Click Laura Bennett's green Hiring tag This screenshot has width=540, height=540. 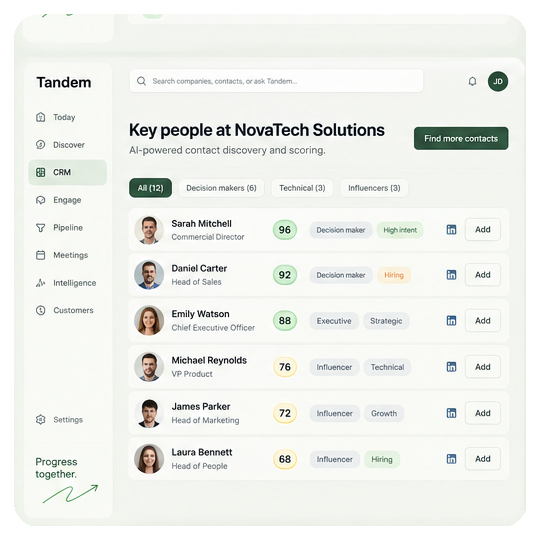point(382,459)
